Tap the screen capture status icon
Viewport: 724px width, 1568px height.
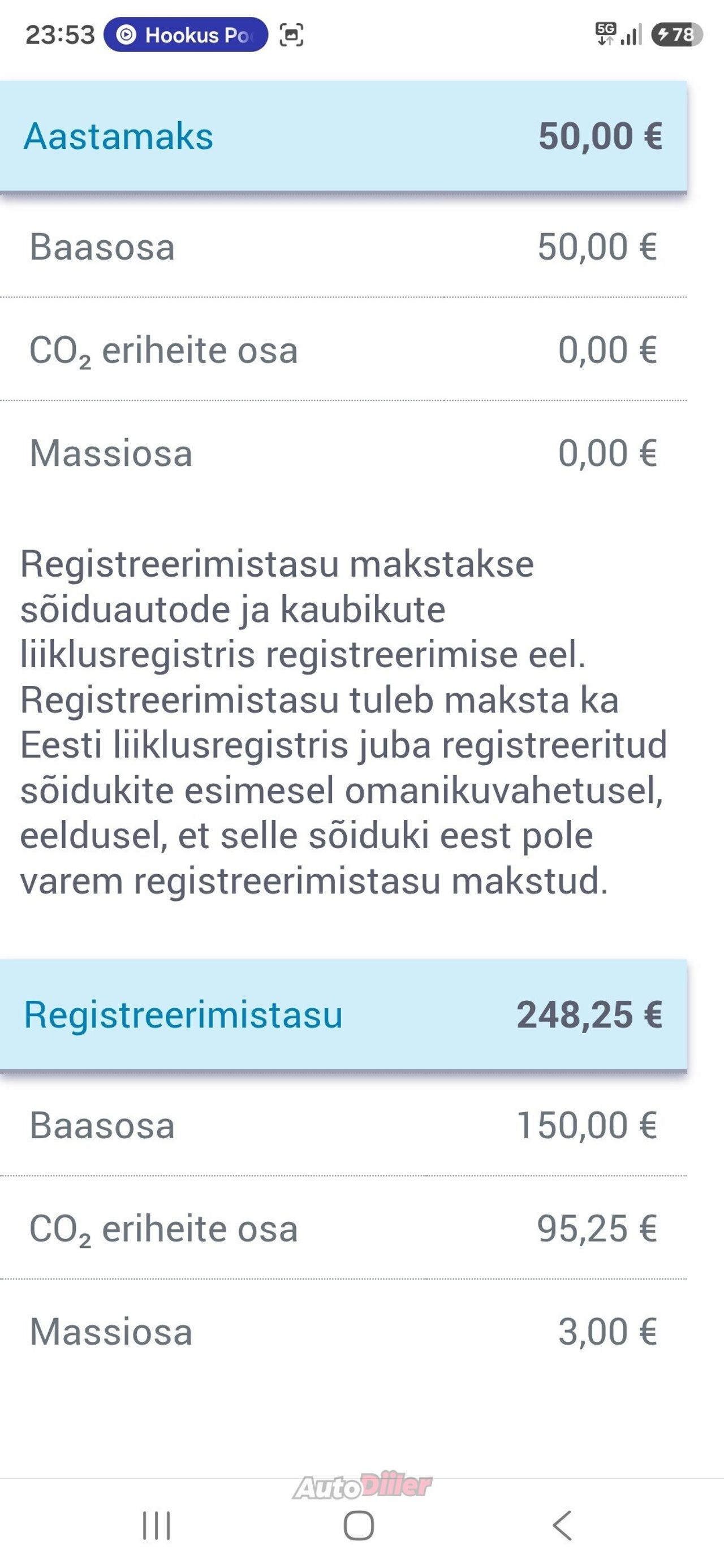(x=291, y=34)
